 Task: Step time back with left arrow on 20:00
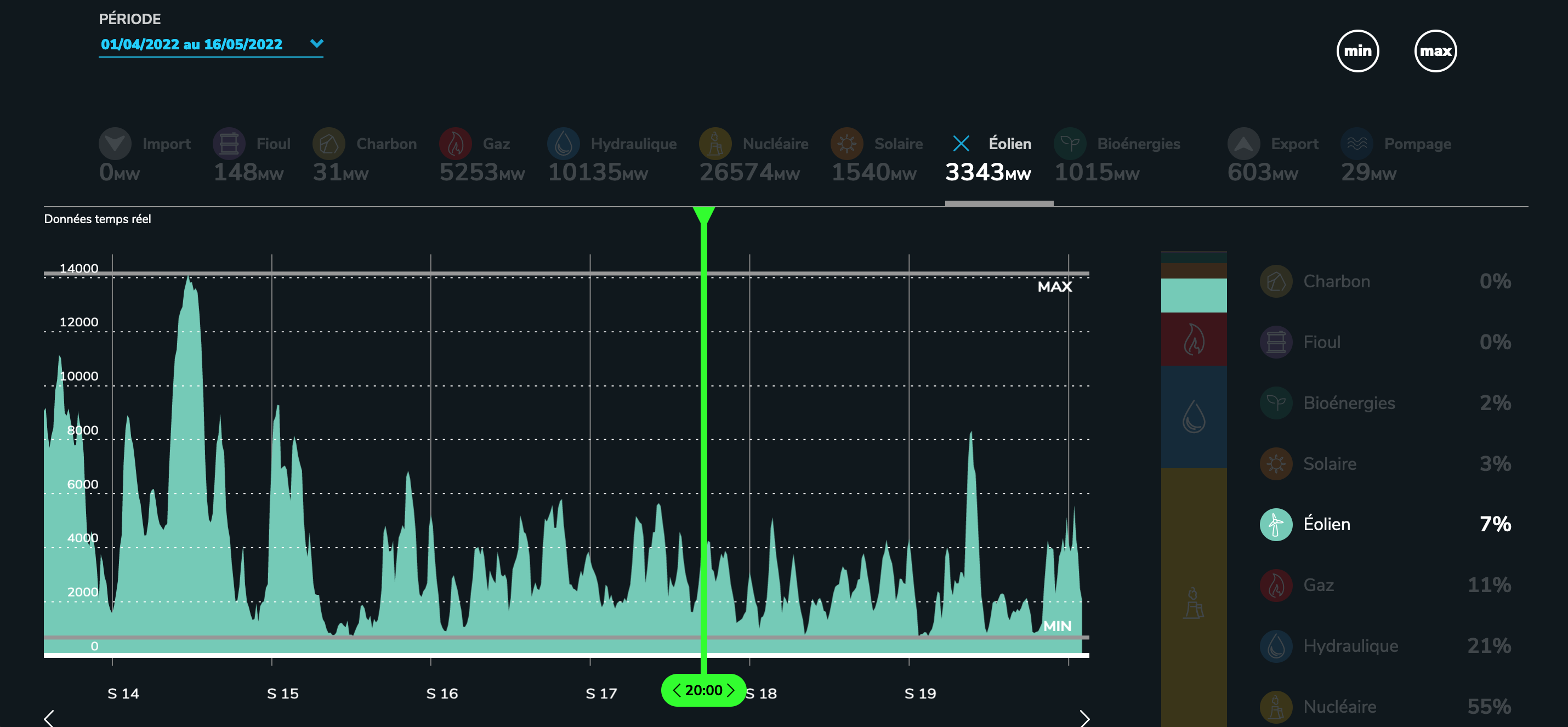pos(676,690)
